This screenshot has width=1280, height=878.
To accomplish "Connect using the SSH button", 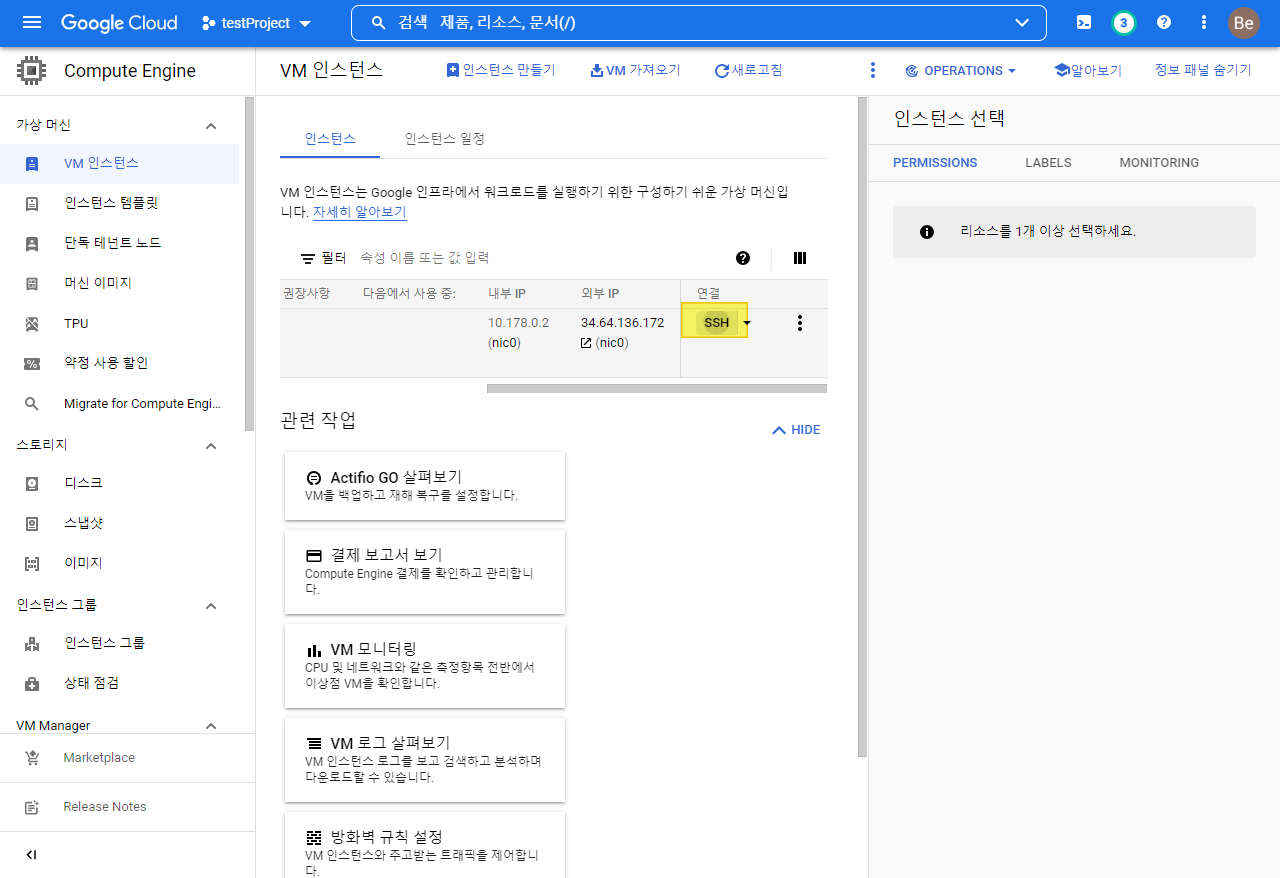I will click(716, 323).
